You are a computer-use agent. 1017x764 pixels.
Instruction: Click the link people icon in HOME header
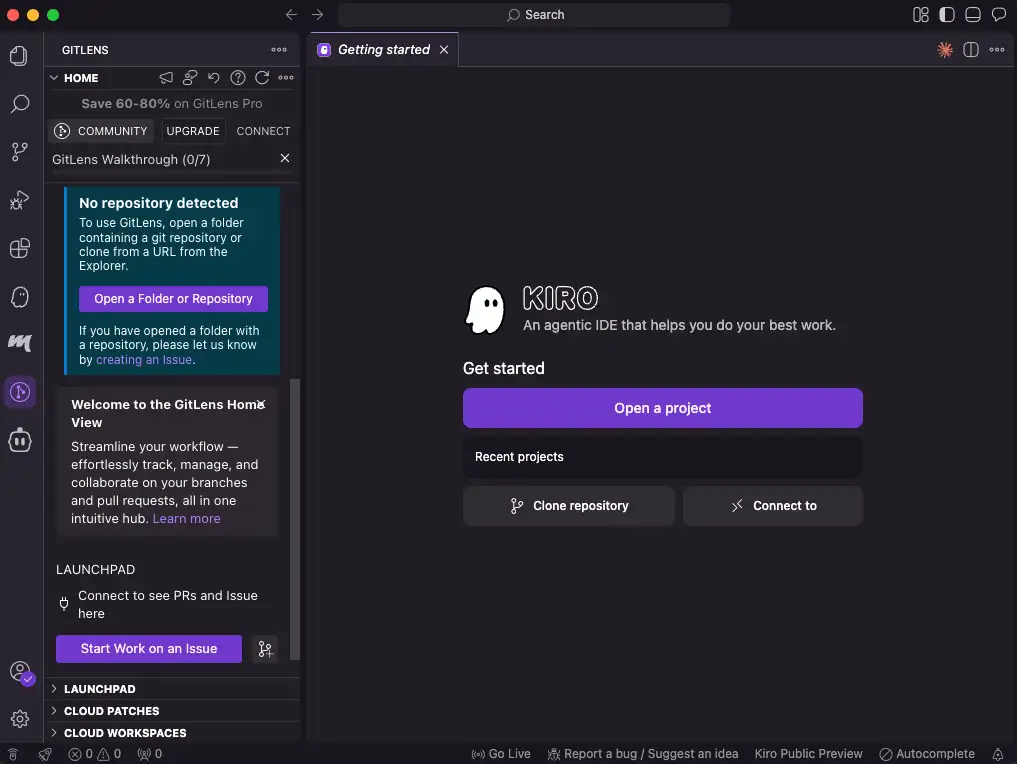click(190, 78)
